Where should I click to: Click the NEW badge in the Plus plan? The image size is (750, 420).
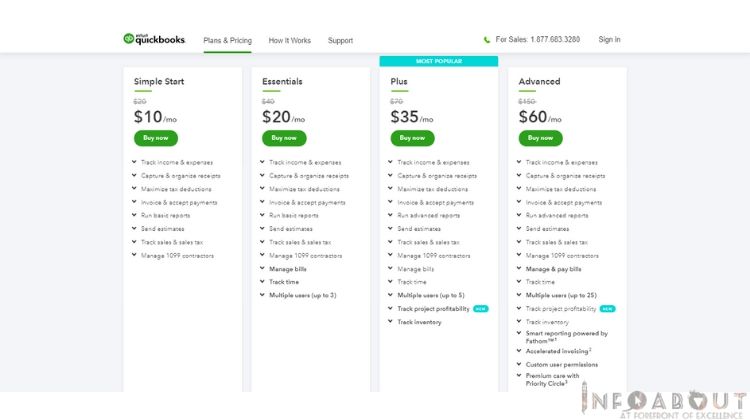click(480, 309)
